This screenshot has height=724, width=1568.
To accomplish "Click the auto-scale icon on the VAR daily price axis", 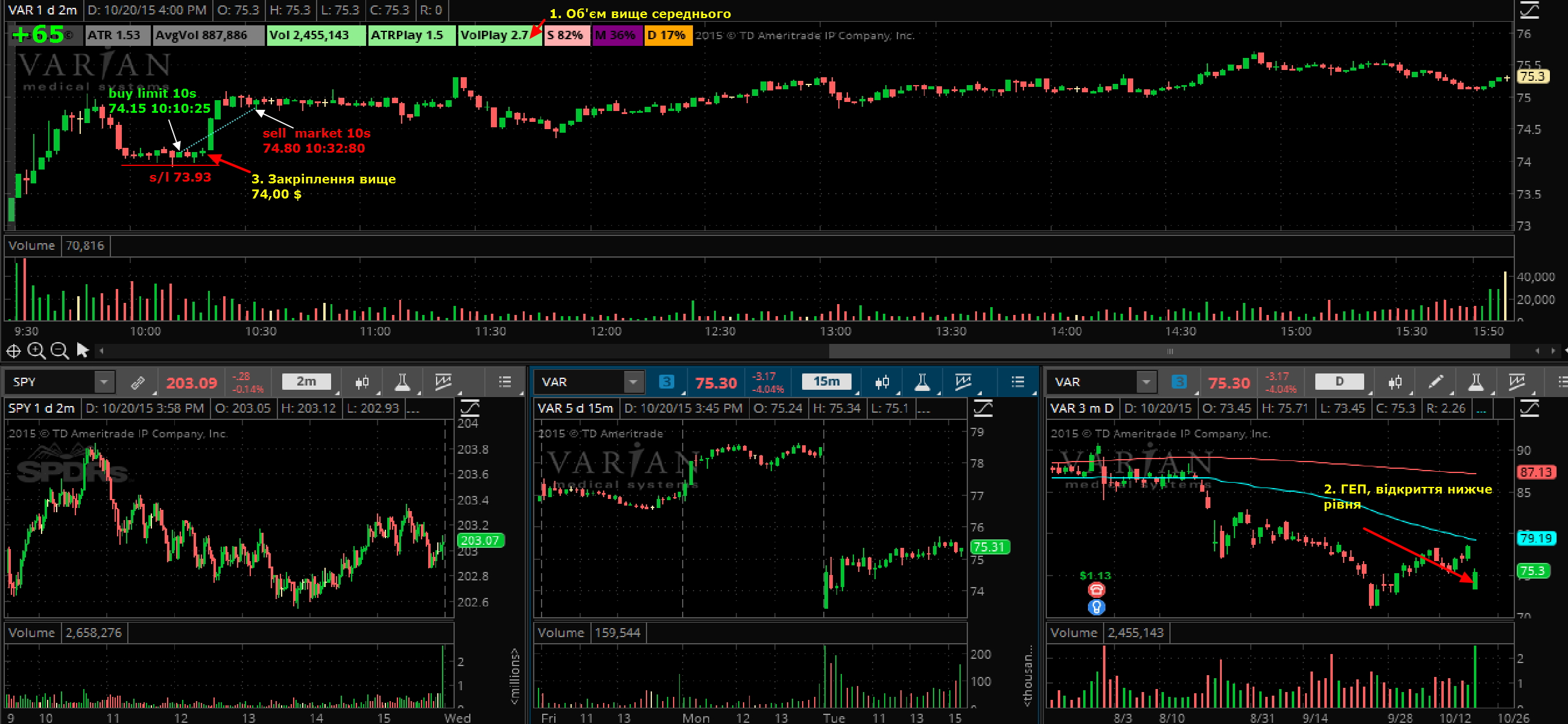I will click(x=1529, y=407).
